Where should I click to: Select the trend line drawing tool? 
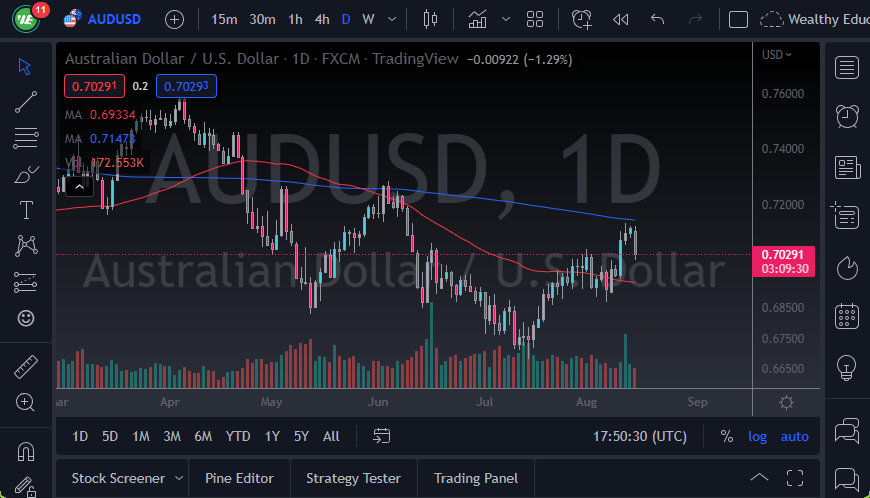click(x=26, y=101)
